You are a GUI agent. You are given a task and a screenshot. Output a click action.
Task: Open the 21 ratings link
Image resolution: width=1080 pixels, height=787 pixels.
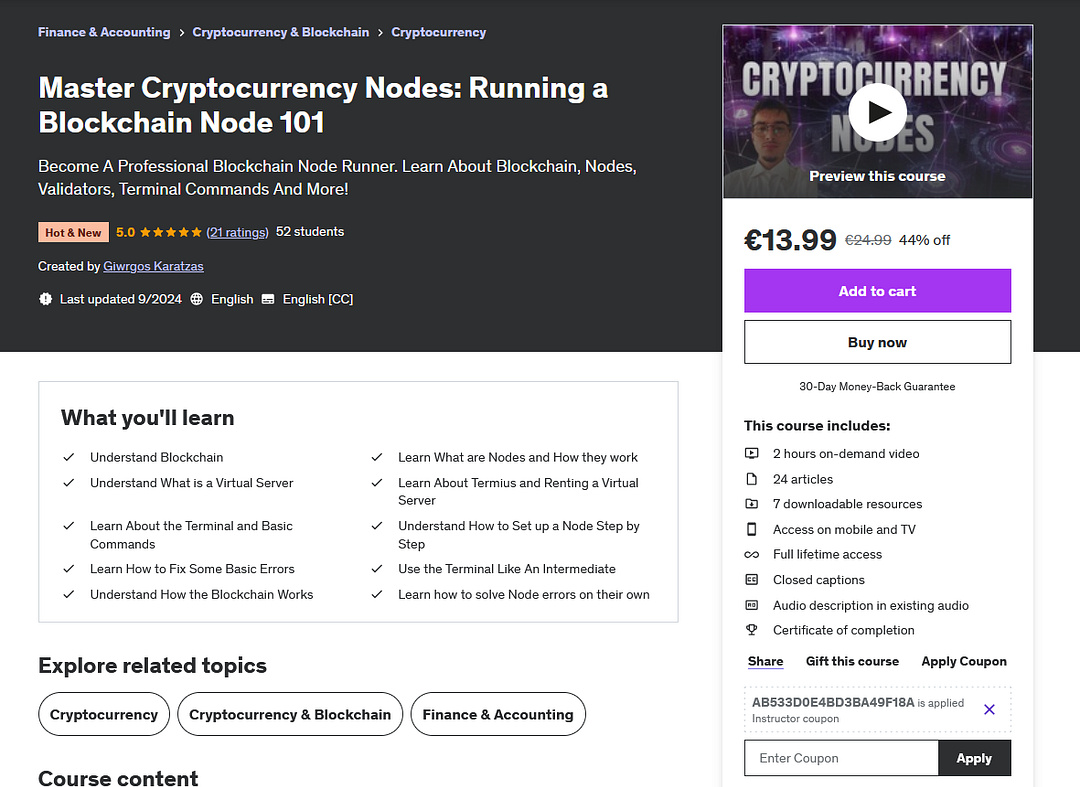pos(238,233)
